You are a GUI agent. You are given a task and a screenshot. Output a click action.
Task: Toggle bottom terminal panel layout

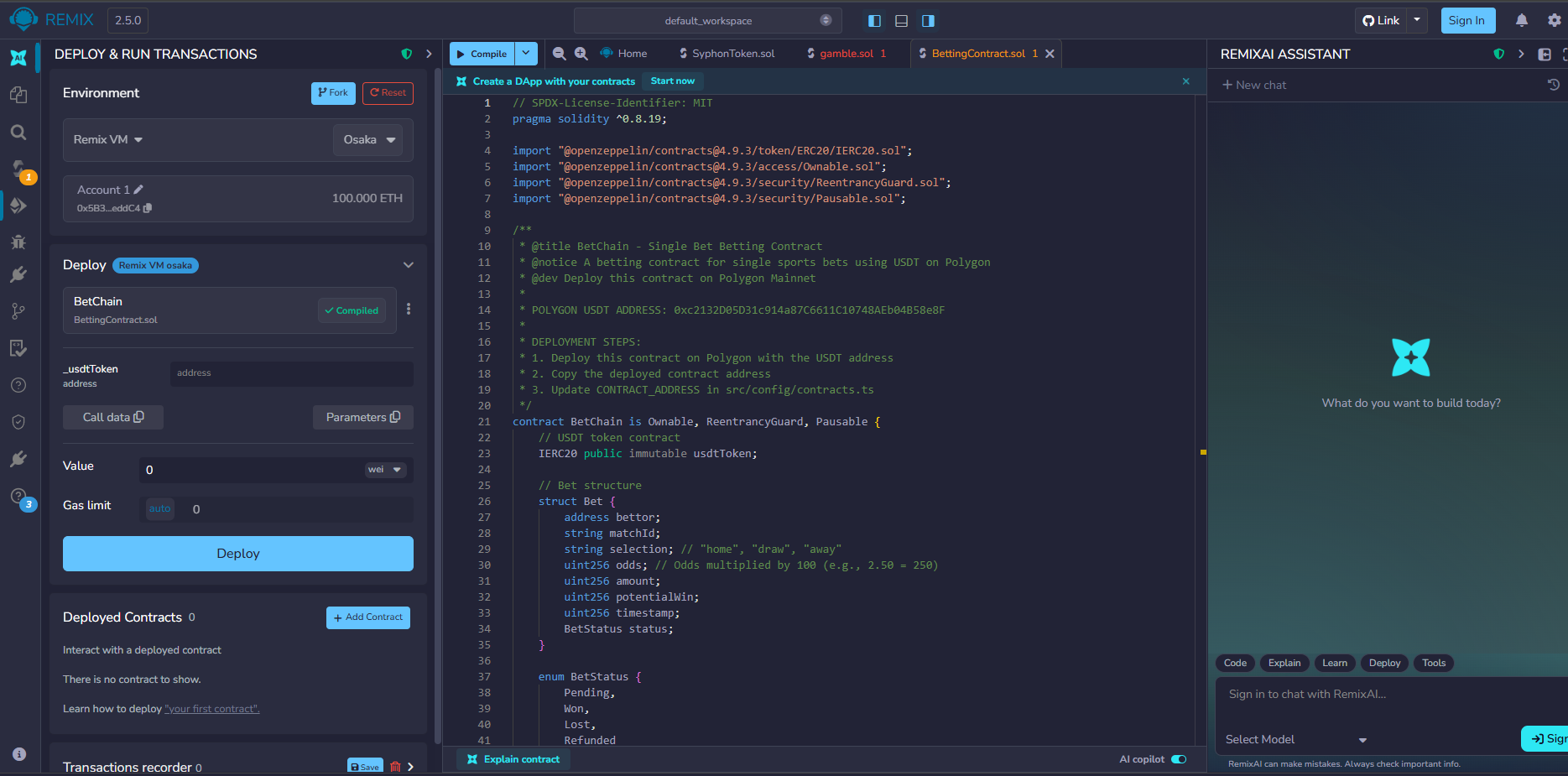pos(901,21)
